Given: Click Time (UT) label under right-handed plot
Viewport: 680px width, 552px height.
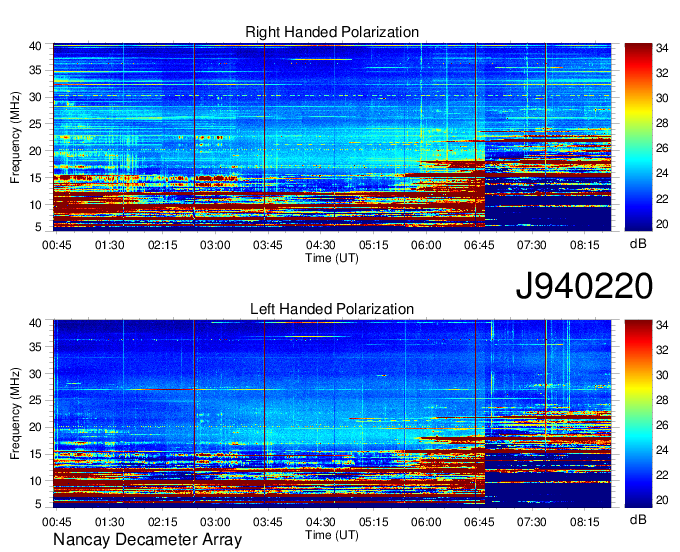Looking at the screenshot, I should tap(332, 258).
